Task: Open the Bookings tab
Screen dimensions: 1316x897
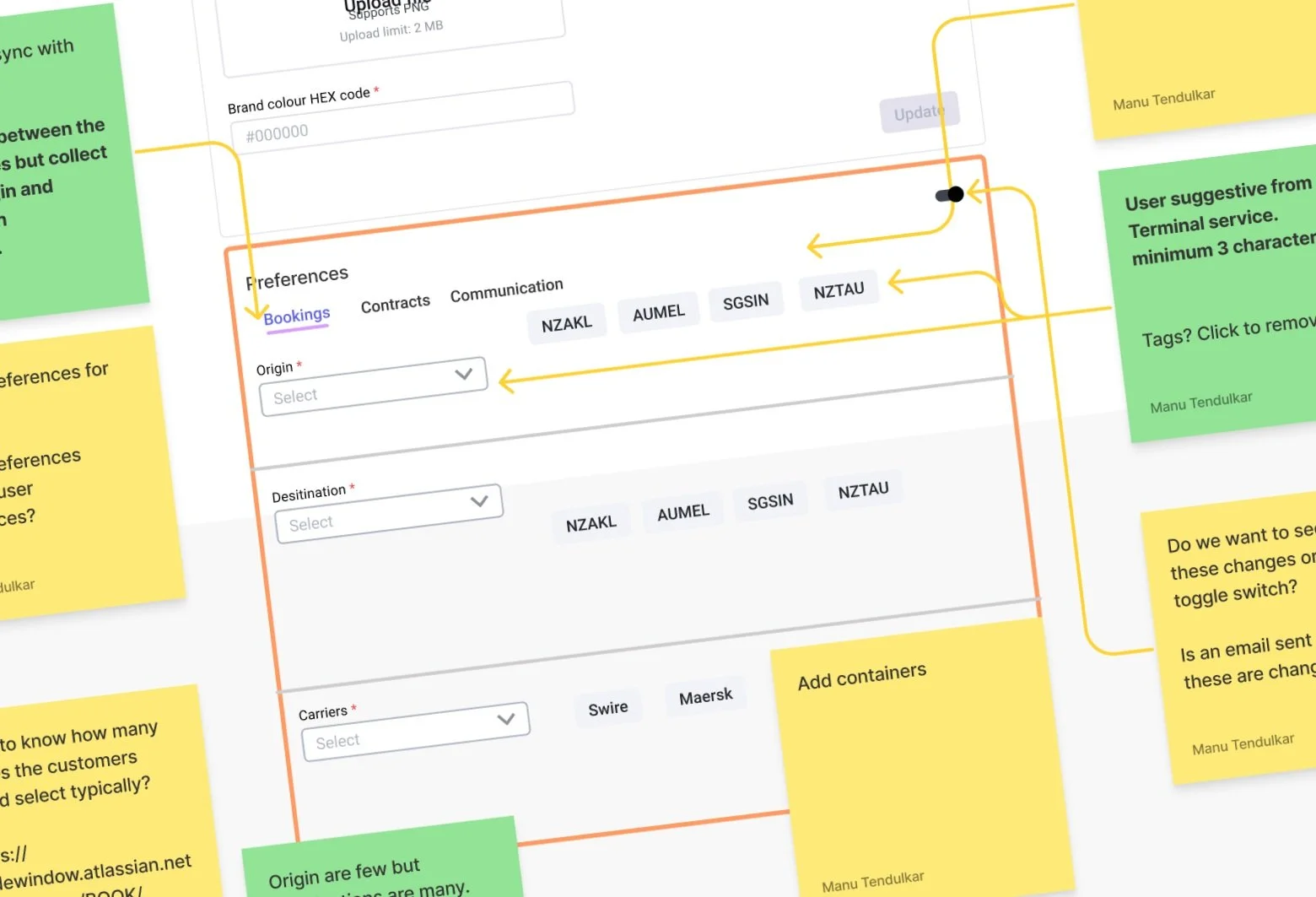Action: (297, 317)
